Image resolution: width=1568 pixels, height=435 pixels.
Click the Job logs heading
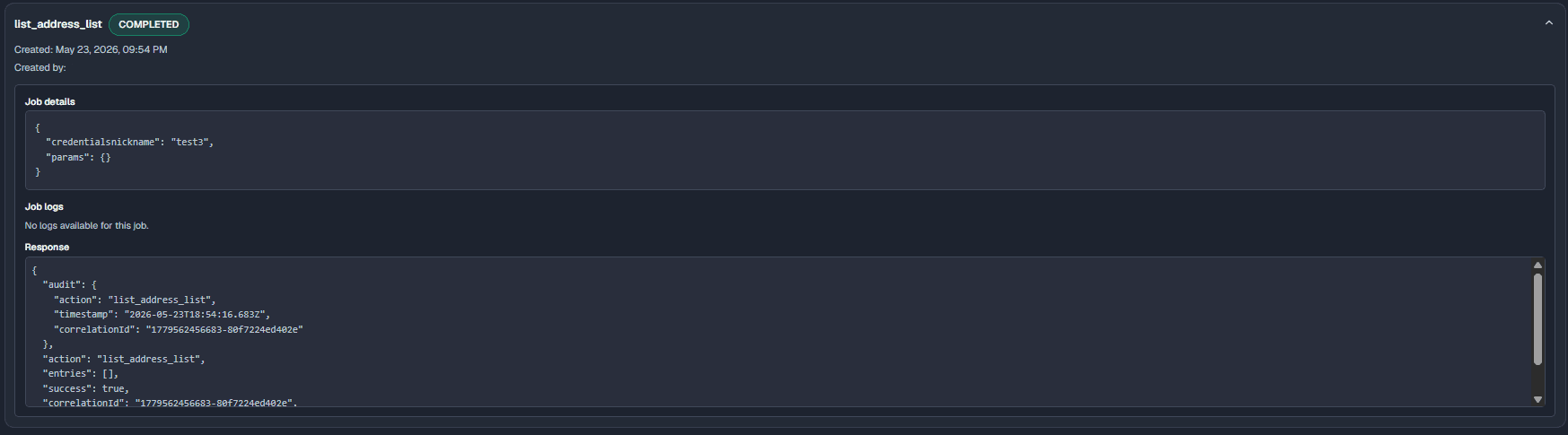tap(44, 206)
